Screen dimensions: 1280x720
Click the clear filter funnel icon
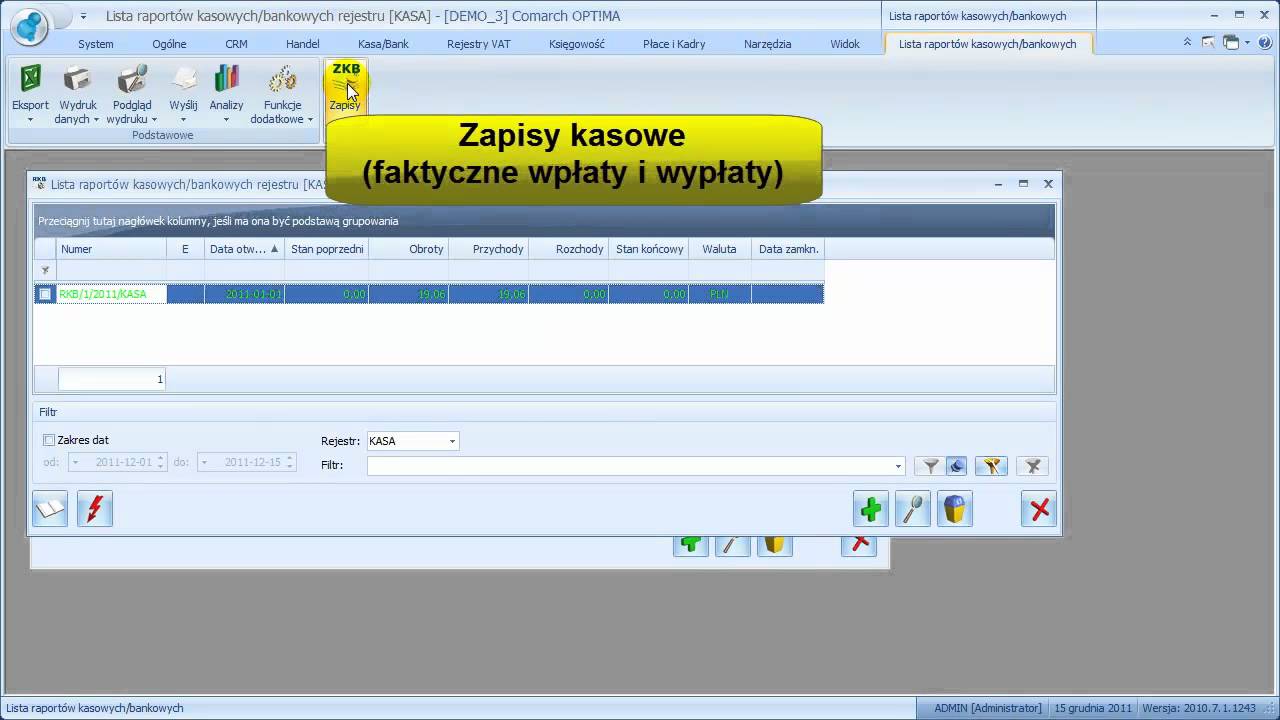pyautogui.click(x=1033, y=466)
